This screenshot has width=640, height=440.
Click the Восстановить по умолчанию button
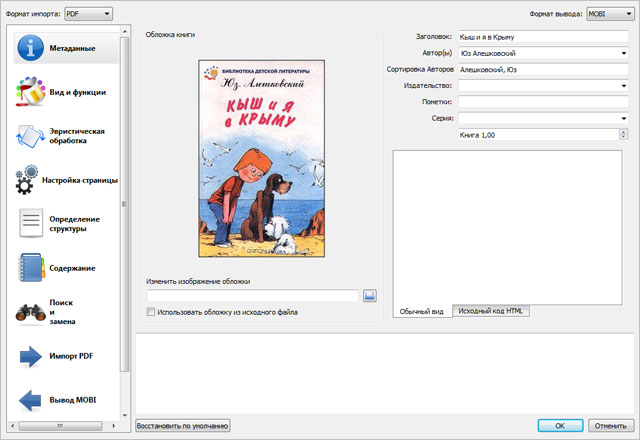click(x=182, y=426)
